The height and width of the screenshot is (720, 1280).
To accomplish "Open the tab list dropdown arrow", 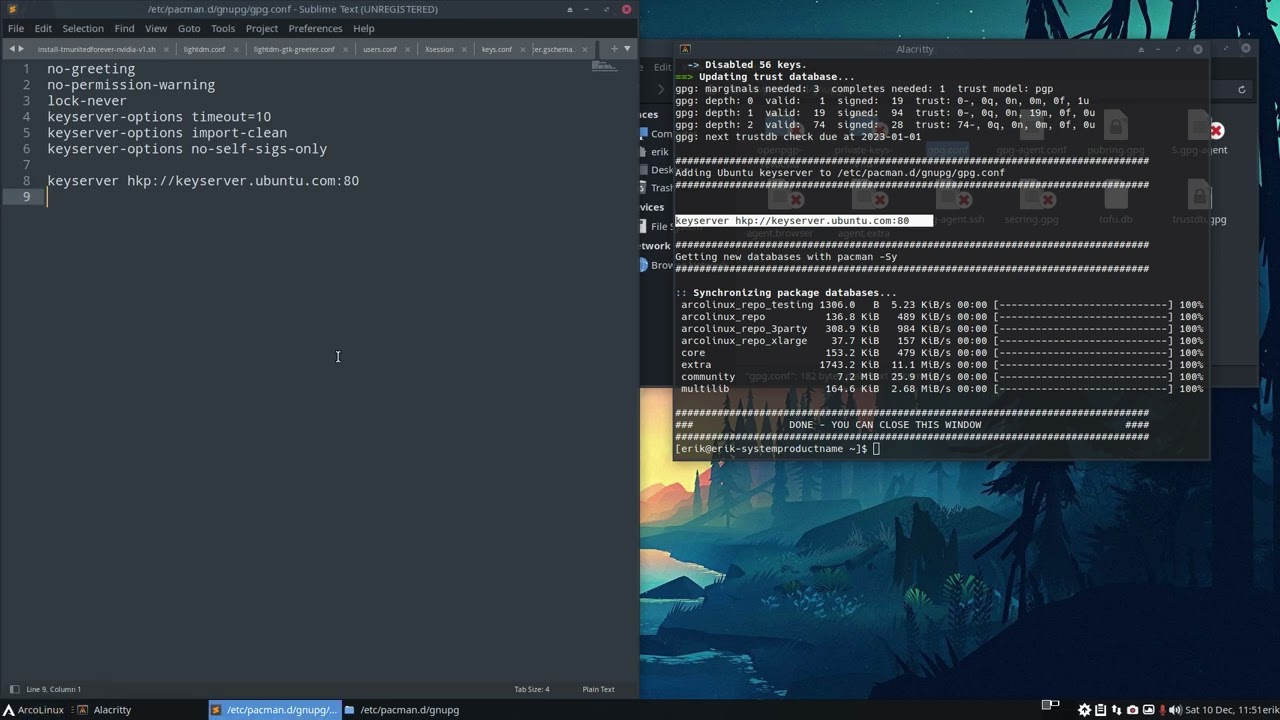I will 627,49.
